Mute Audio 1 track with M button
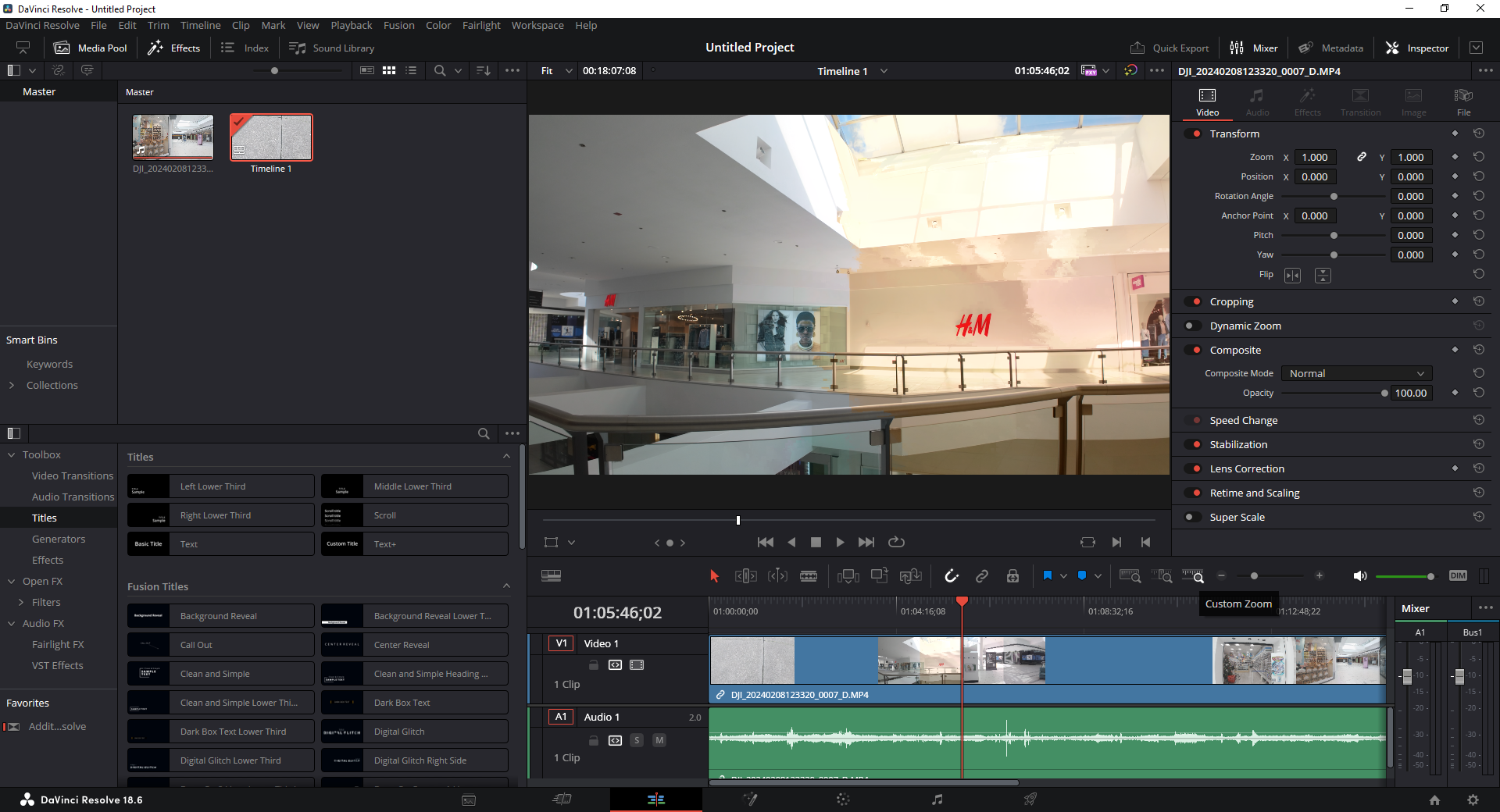Image resolution: width=1500 pixels, height=812 pixels. tap(659, 740)
